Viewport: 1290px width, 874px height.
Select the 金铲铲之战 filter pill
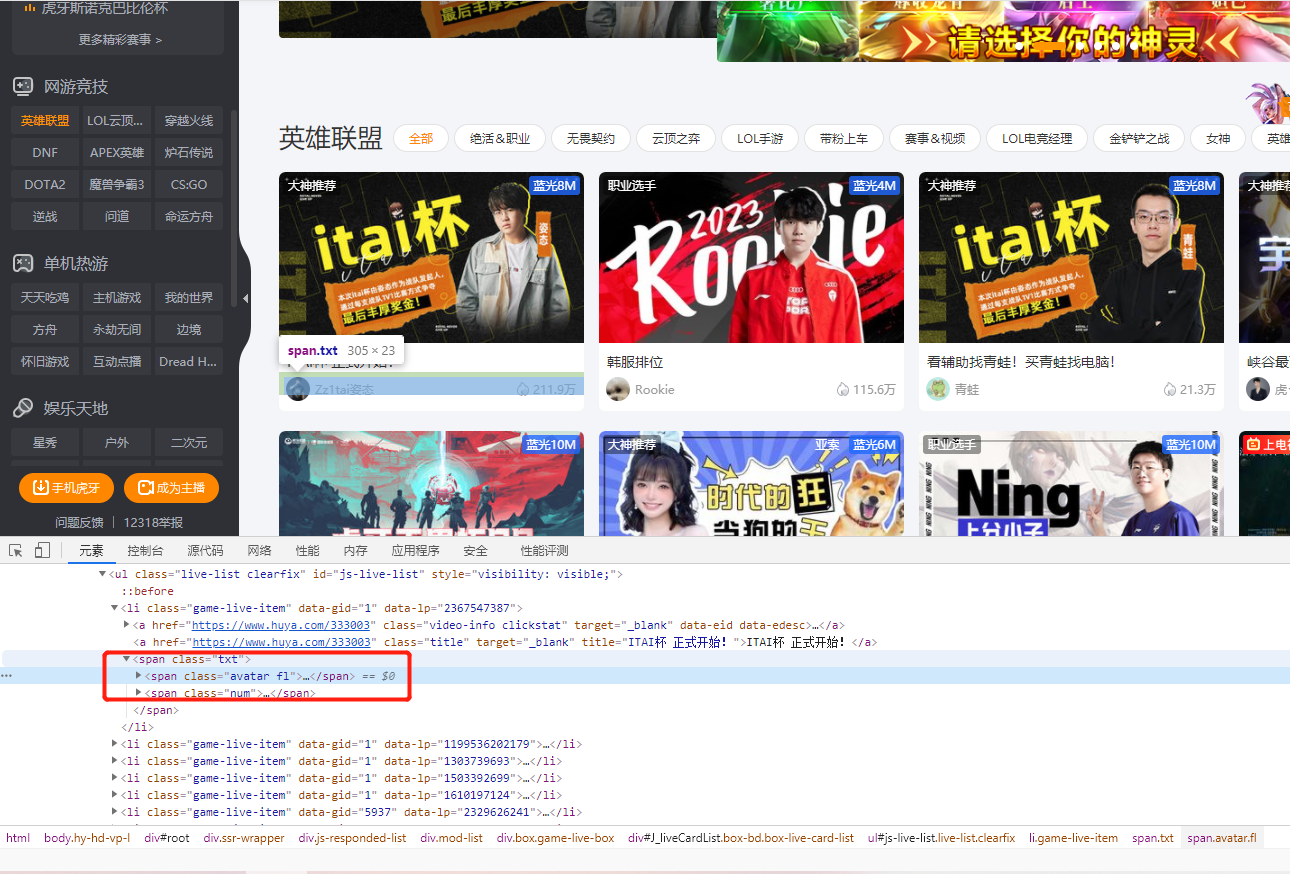(x=1139, y=138)
